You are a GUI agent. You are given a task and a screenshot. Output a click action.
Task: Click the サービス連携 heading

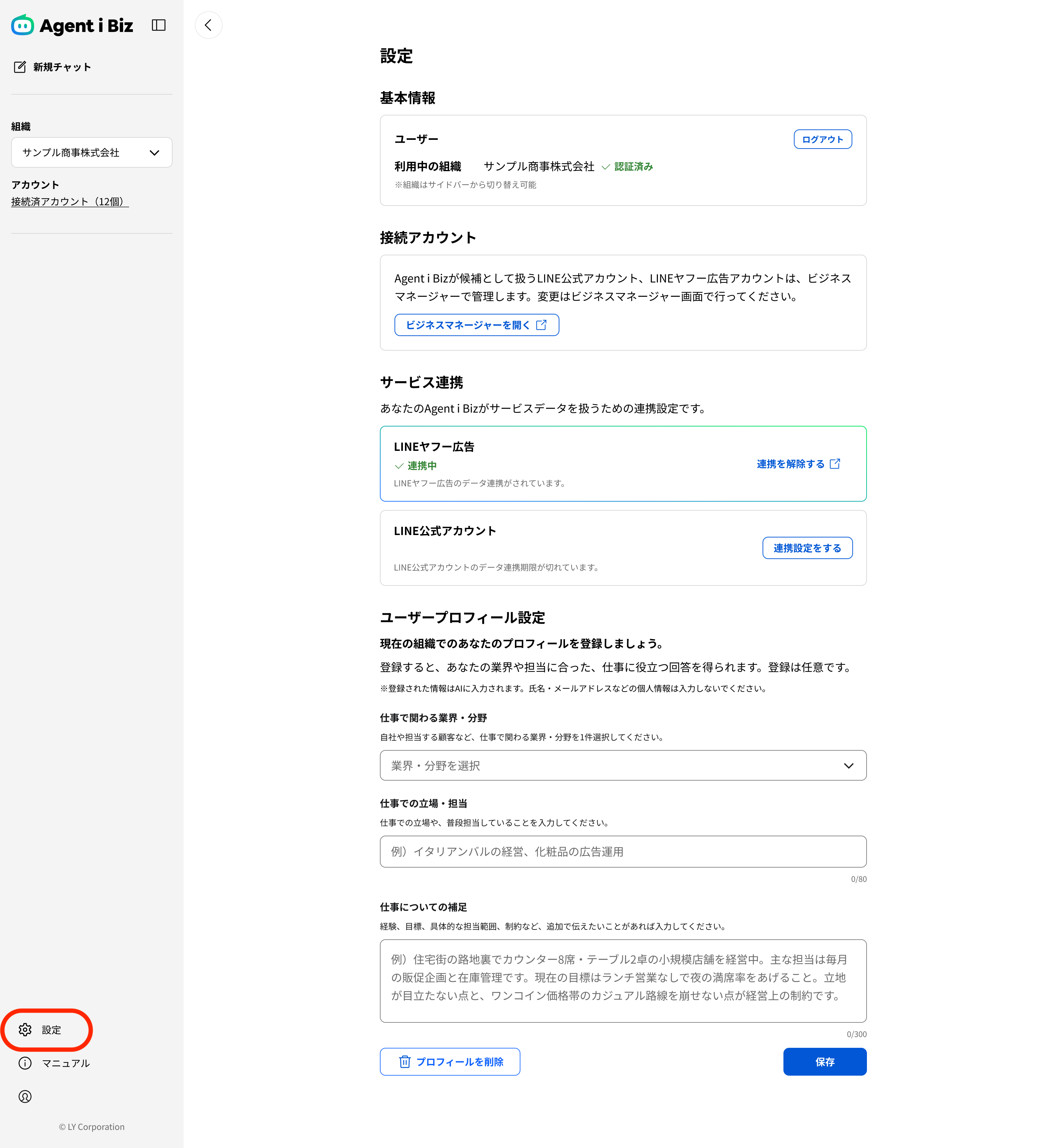[x=422, y=382]
